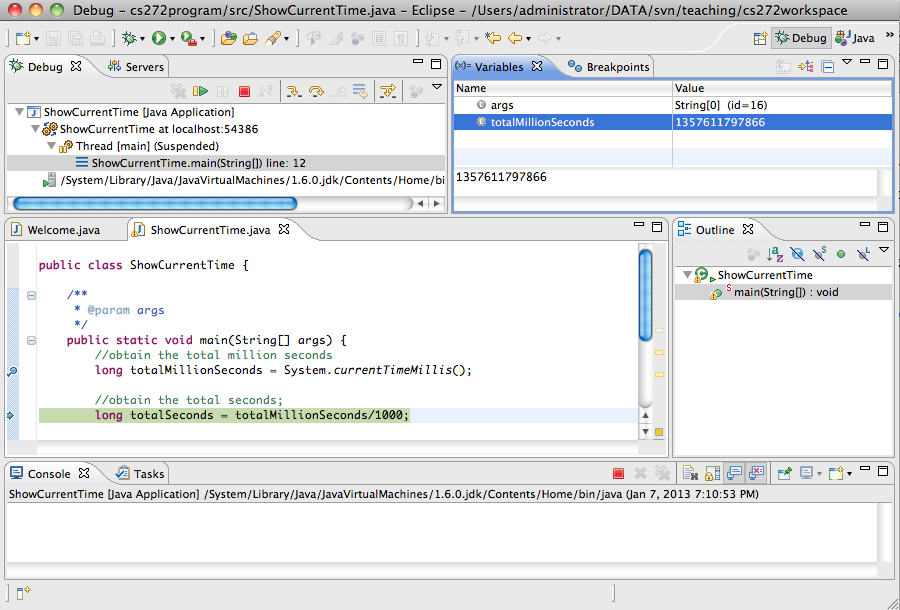
Task: Click the Open Console icon
Action: pos(836,473)
